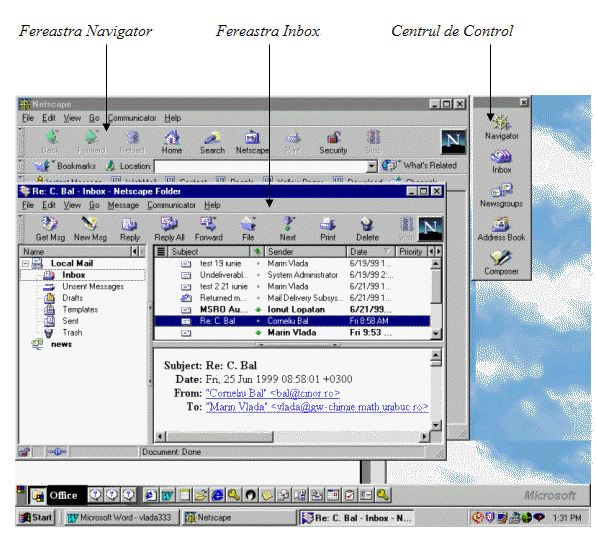This screenshot has height=535, width=597.
Task: Open Address Book from control center
Action: [x=501, y=229]
